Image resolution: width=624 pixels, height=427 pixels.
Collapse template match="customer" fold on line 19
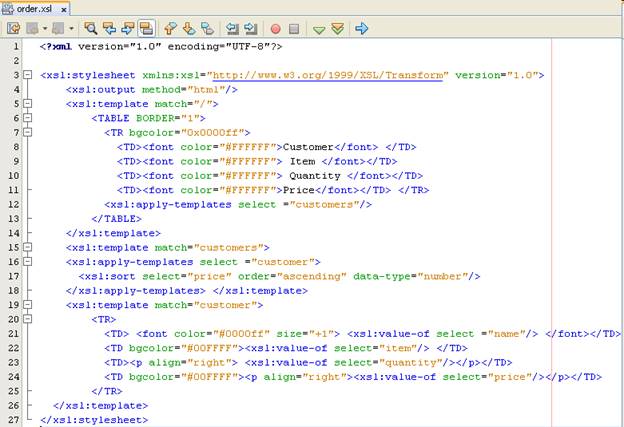(x=27, y=304)
